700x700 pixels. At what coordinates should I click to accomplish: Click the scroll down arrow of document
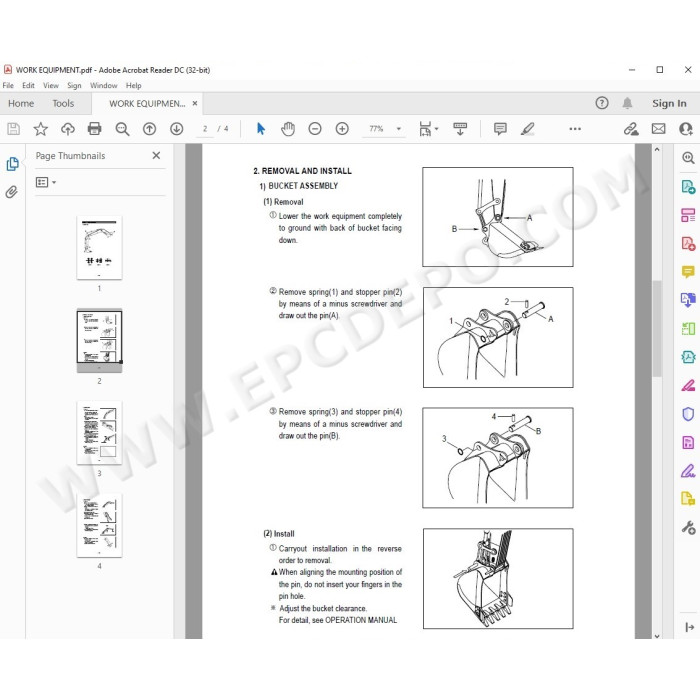tap(657, 636)
